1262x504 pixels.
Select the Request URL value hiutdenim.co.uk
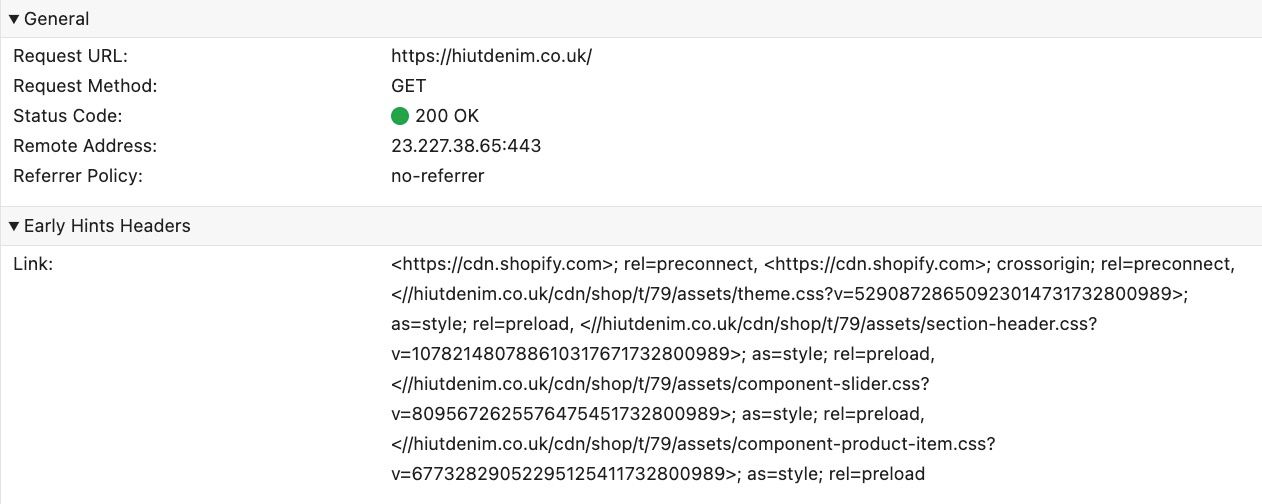click(491, 56)
